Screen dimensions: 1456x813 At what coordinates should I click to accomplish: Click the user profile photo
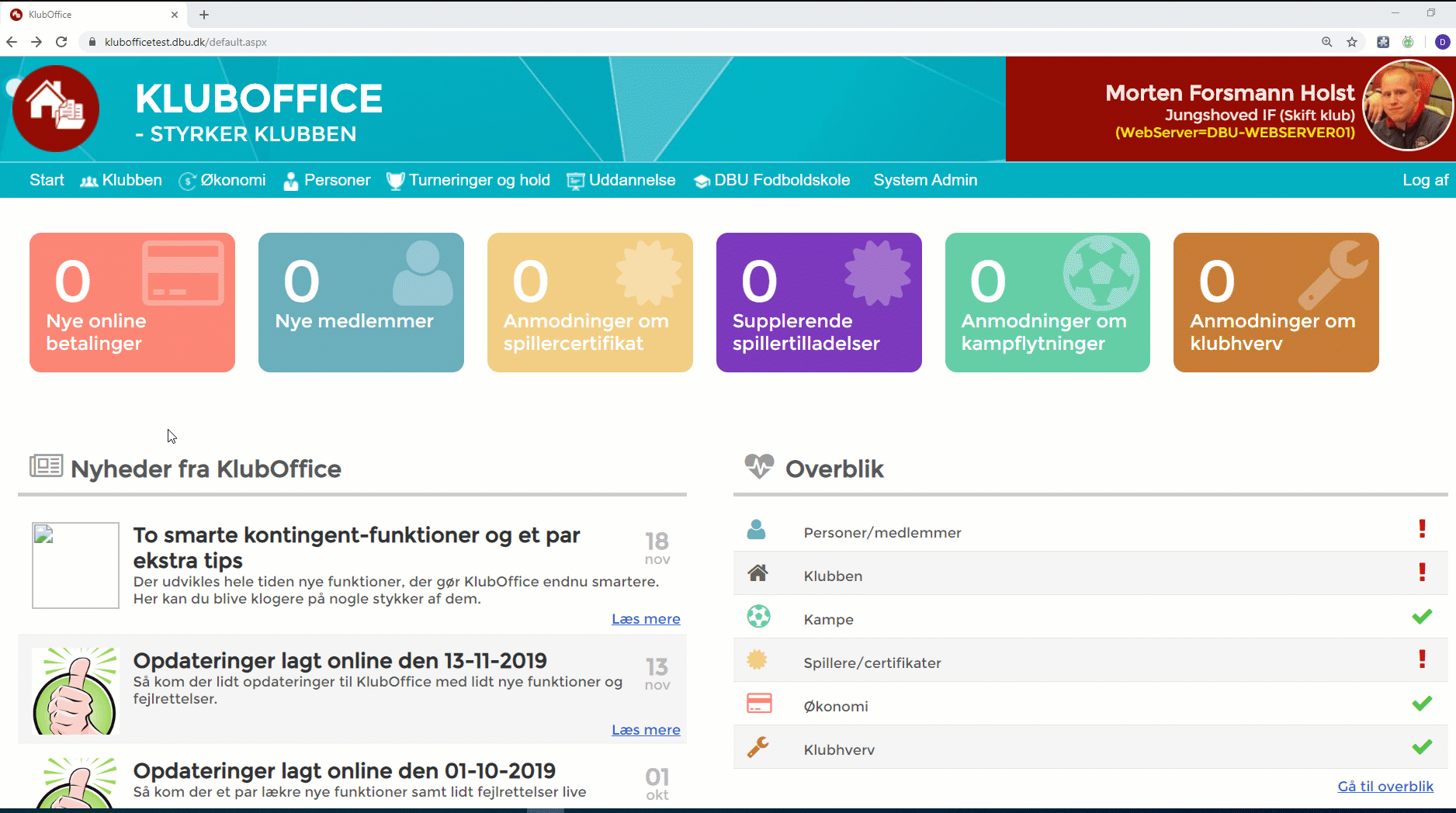coord(1406,106)
